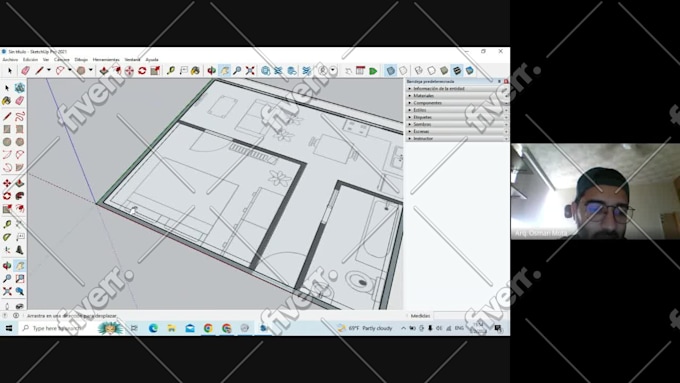680x383 pixels.
Task: Open the Herramientas menu
Action: pyautogui.click(x=106, y=59)
